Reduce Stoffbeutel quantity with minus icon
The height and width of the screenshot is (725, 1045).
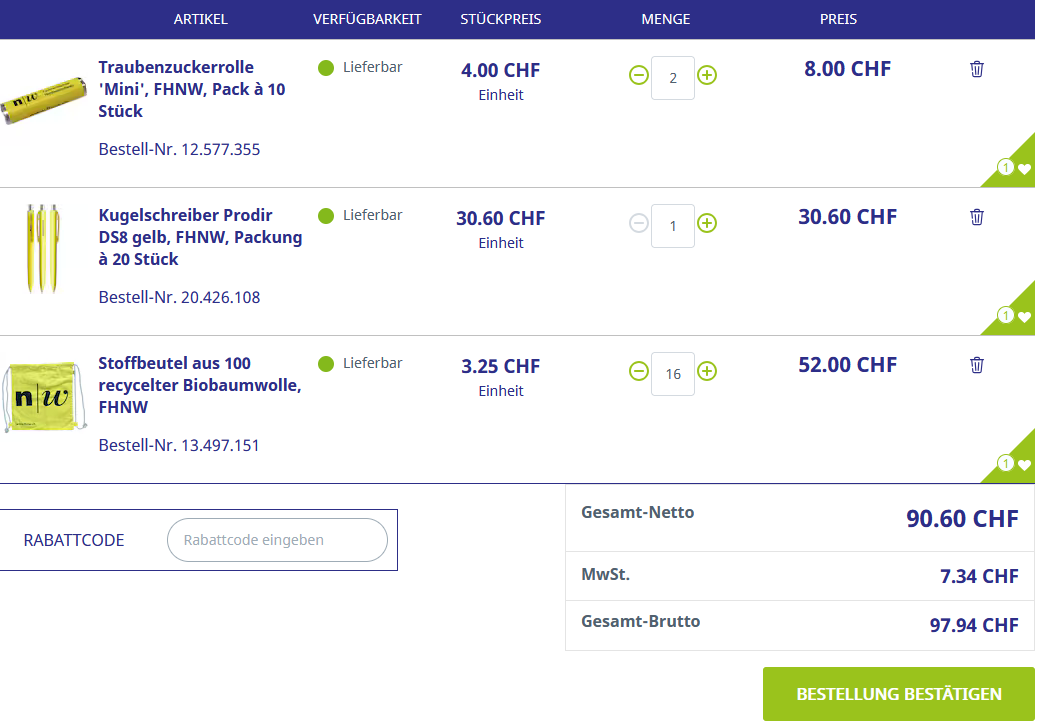click(x=638, y=372)
